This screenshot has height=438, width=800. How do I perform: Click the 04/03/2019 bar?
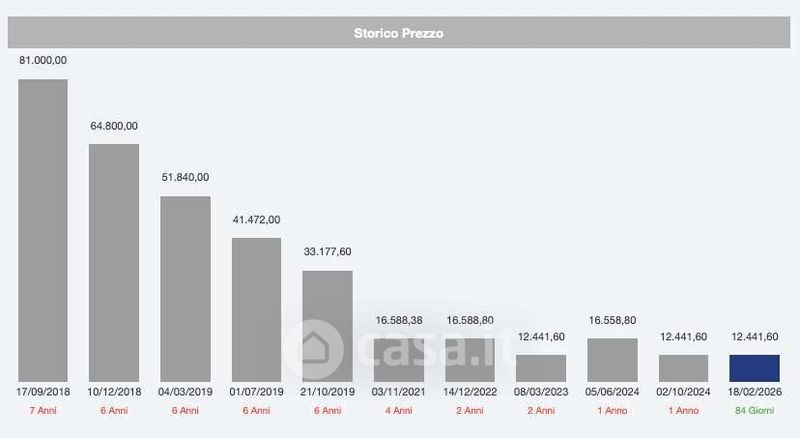(x=186, y=288)
